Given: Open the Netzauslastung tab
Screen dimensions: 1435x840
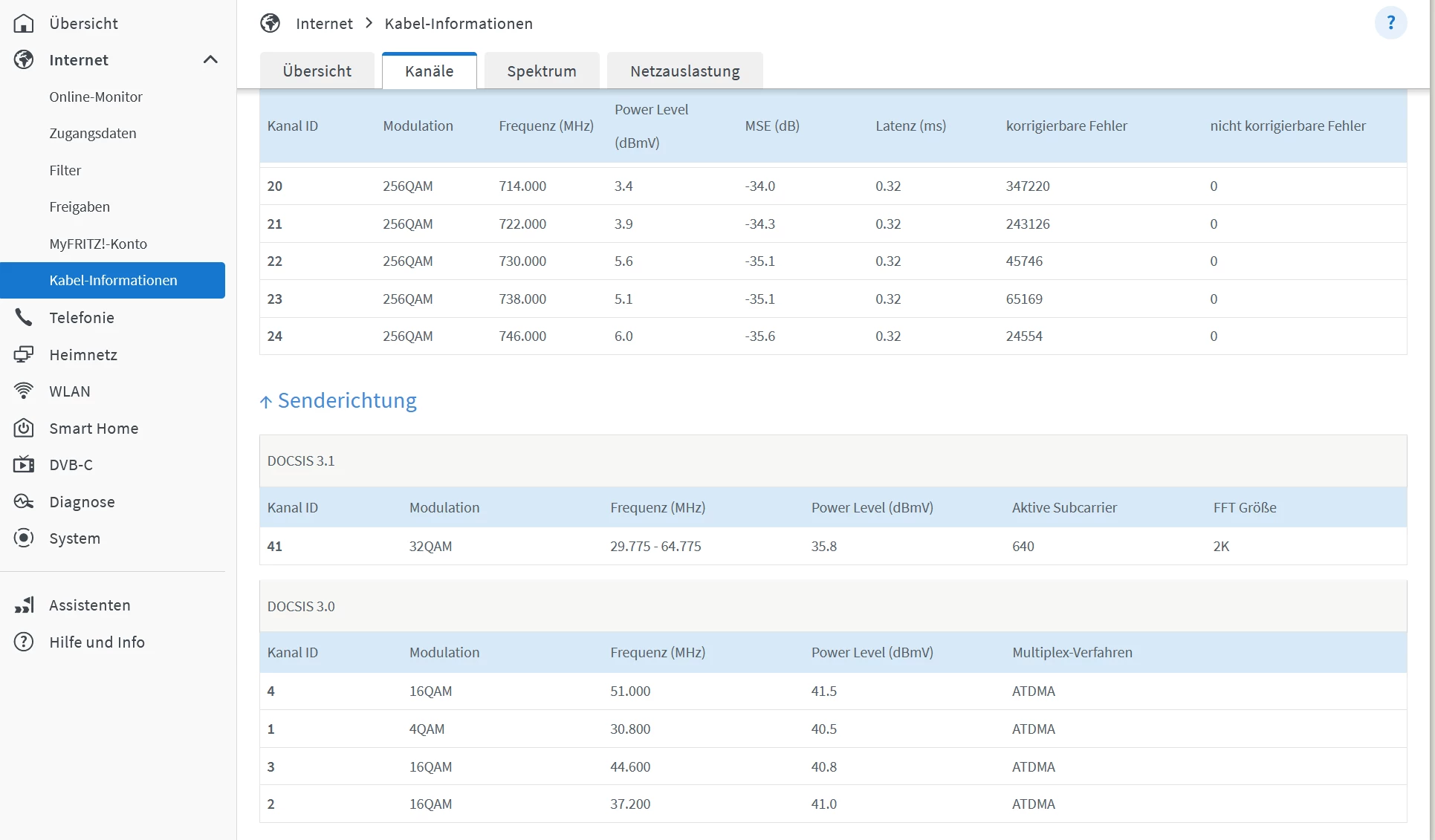Looking at the screenshot, I should 684,71.
